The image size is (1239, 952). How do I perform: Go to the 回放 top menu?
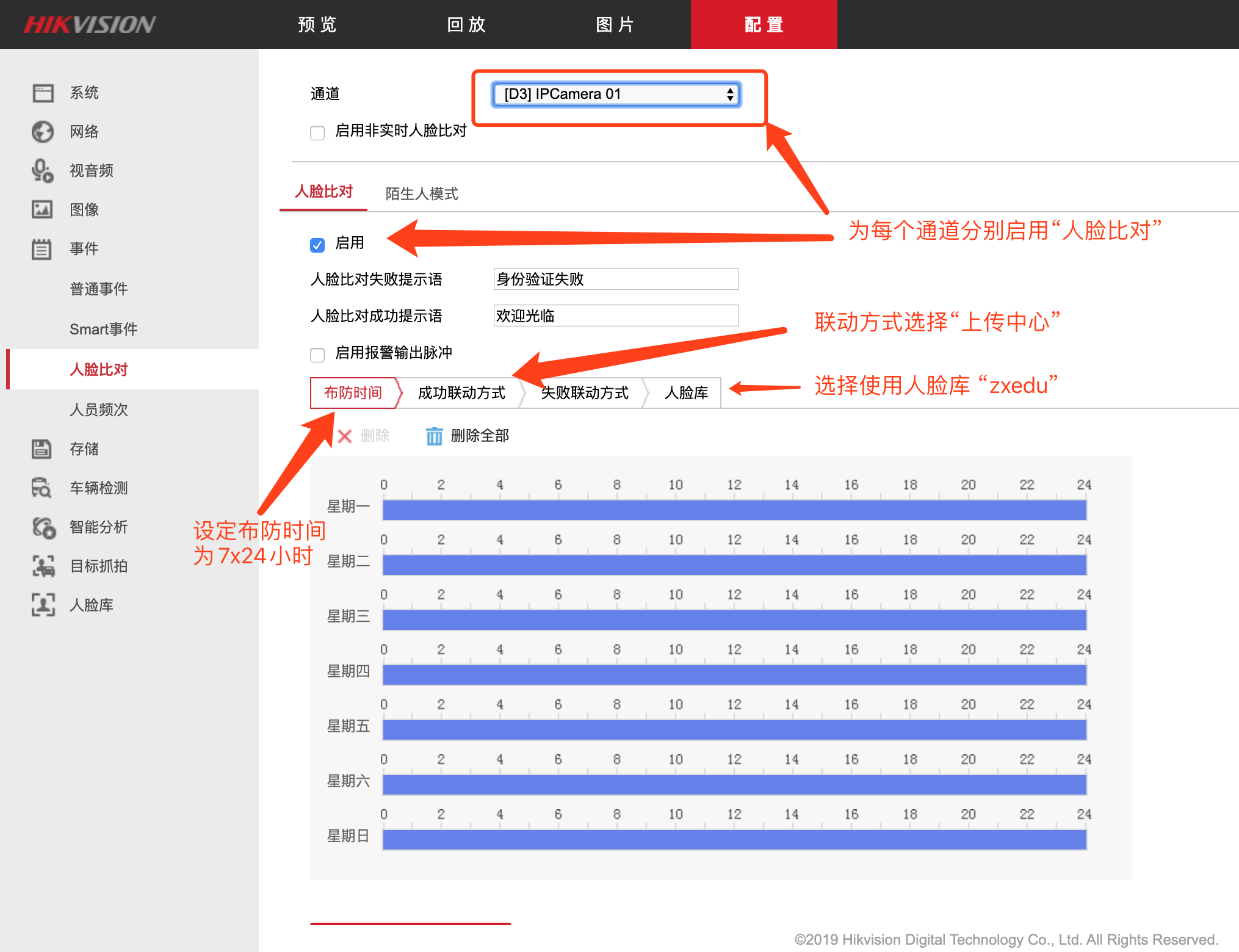(x=466, y=24)
